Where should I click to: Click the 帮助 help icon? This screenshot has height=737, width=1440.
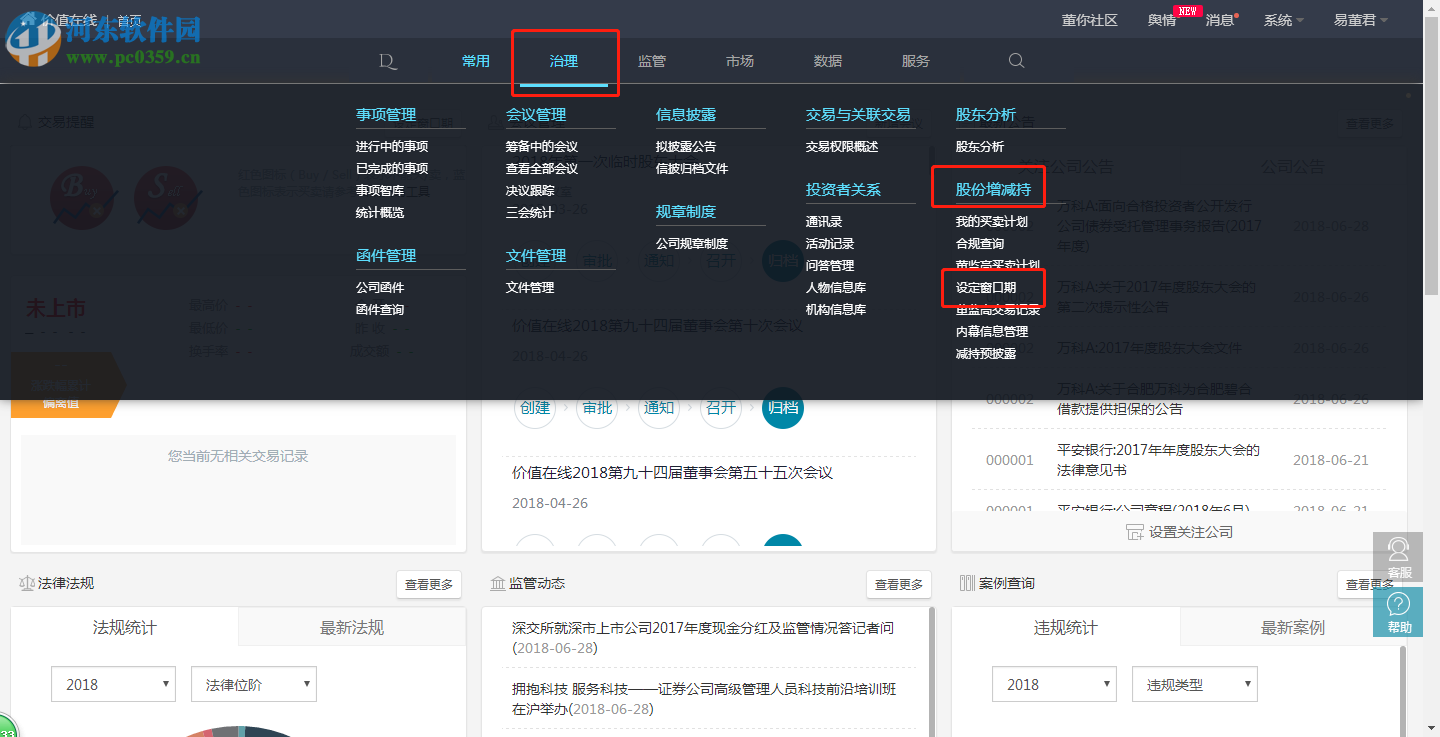(x=1398, y=611)
